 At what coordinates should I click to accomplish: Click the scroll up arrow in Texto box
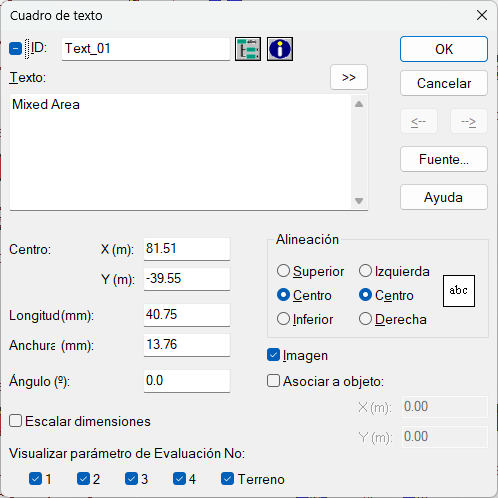tap(359, 104)
